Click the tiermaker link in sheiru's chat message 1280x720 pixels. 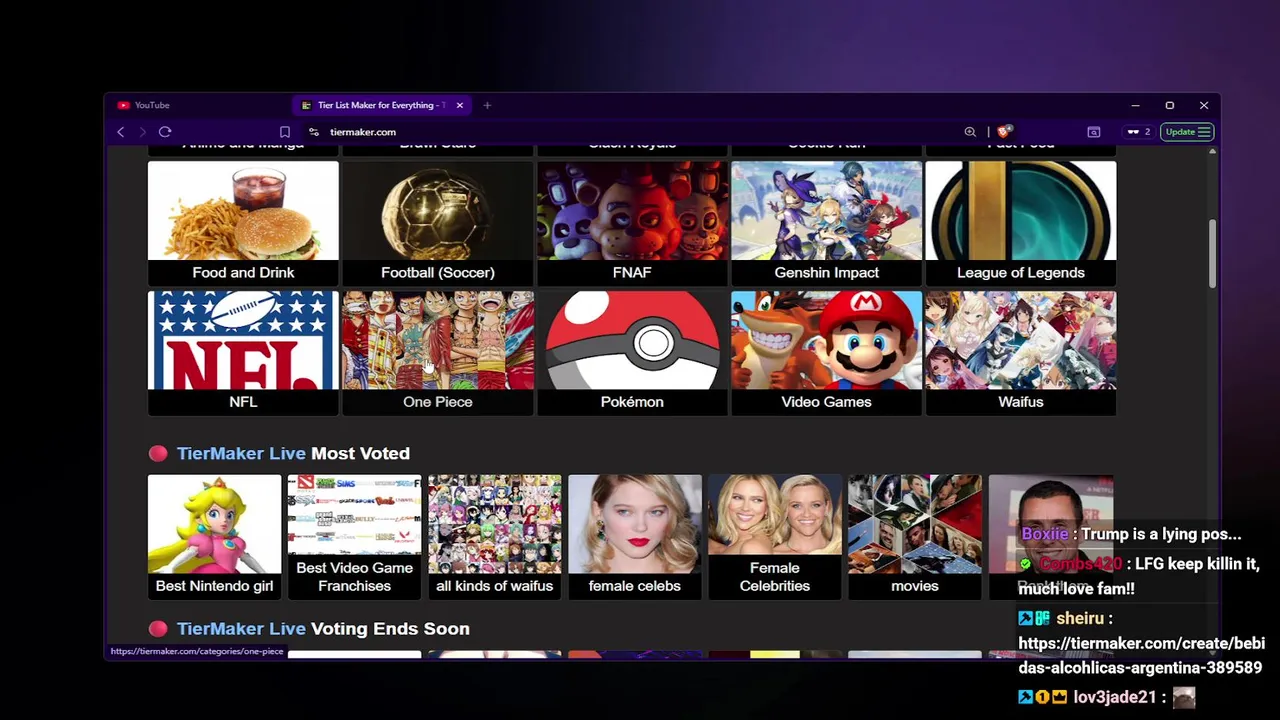click(1141, 655)
